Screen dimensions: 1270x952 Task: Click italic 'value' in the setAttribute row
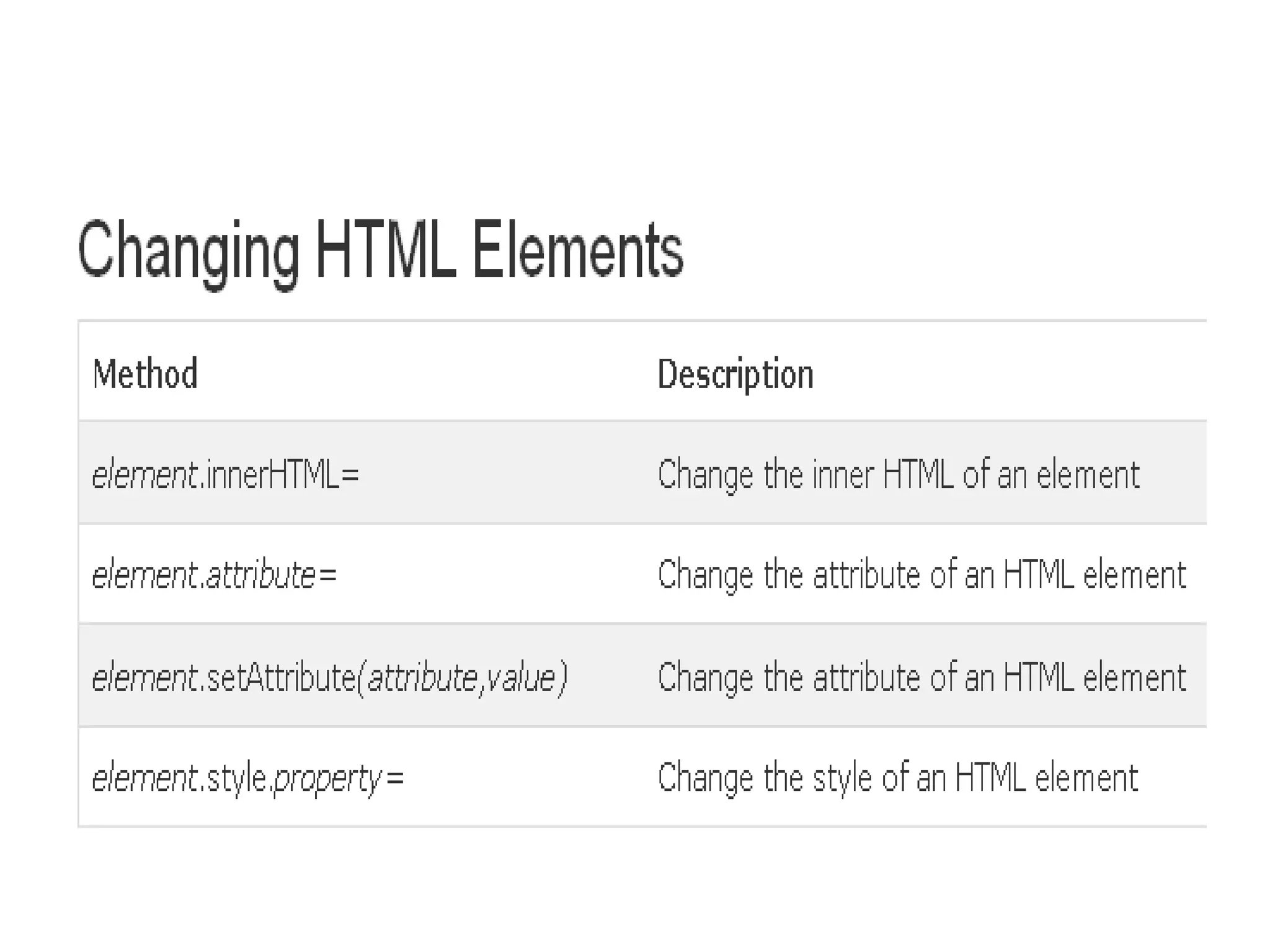coord(521,678)
